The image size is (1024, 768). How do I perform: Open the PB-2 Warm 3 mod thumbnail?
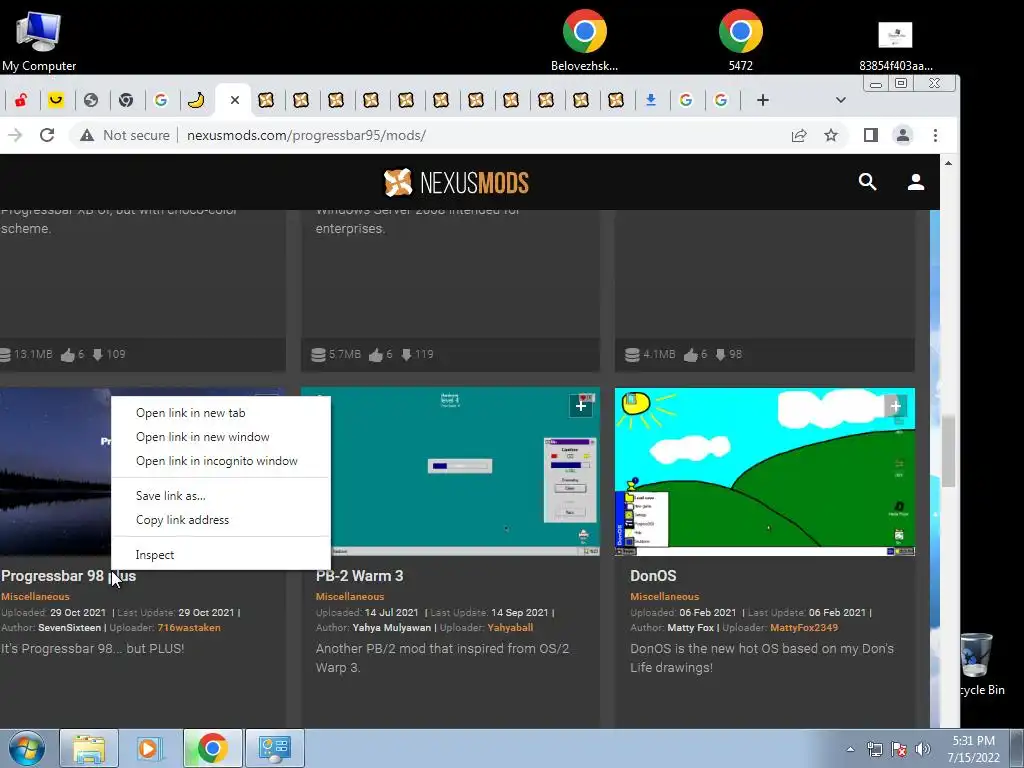(x=450, y=472)
